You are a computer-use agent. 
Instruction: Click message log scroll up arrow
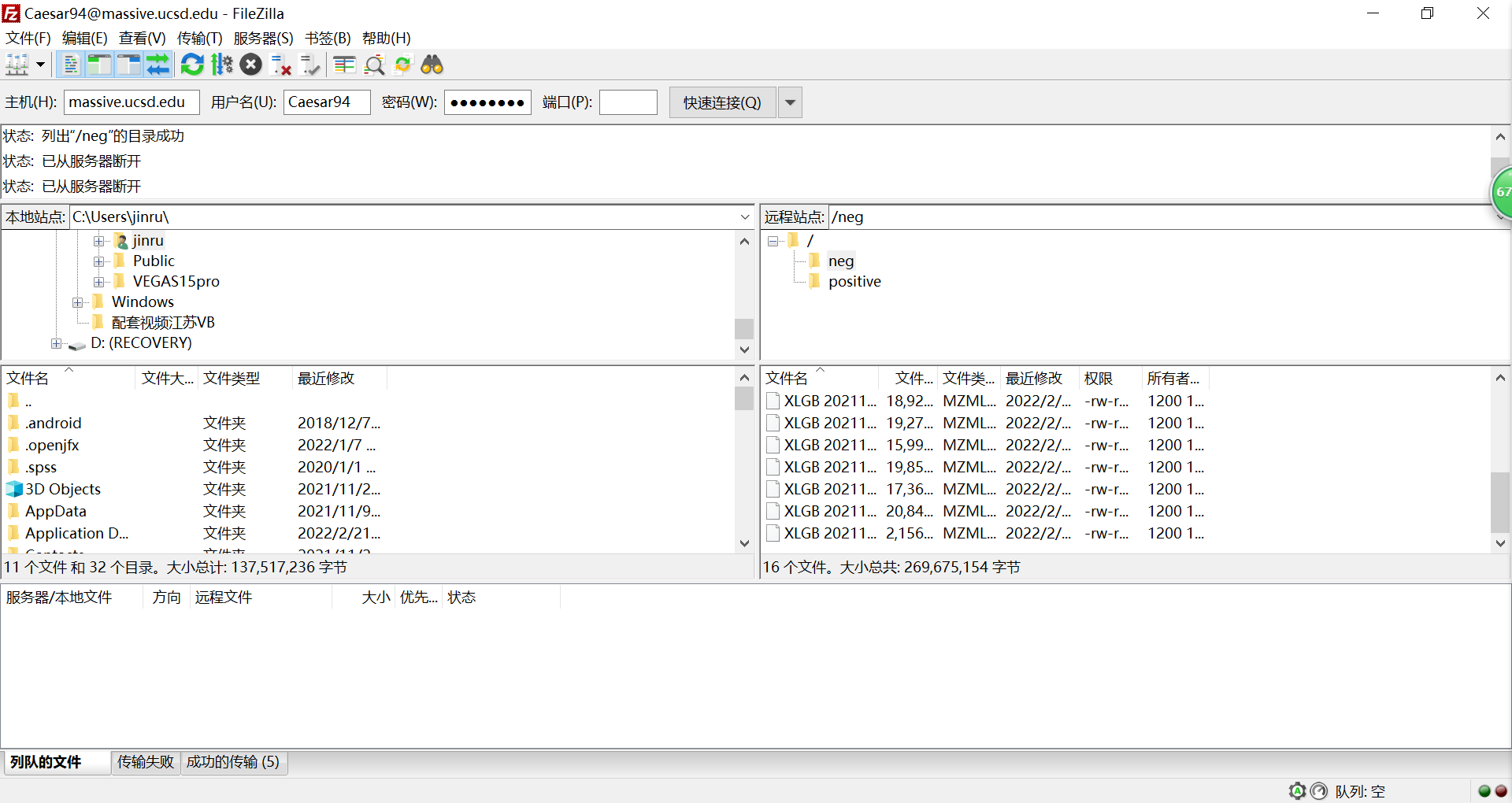click(1500, 136)
